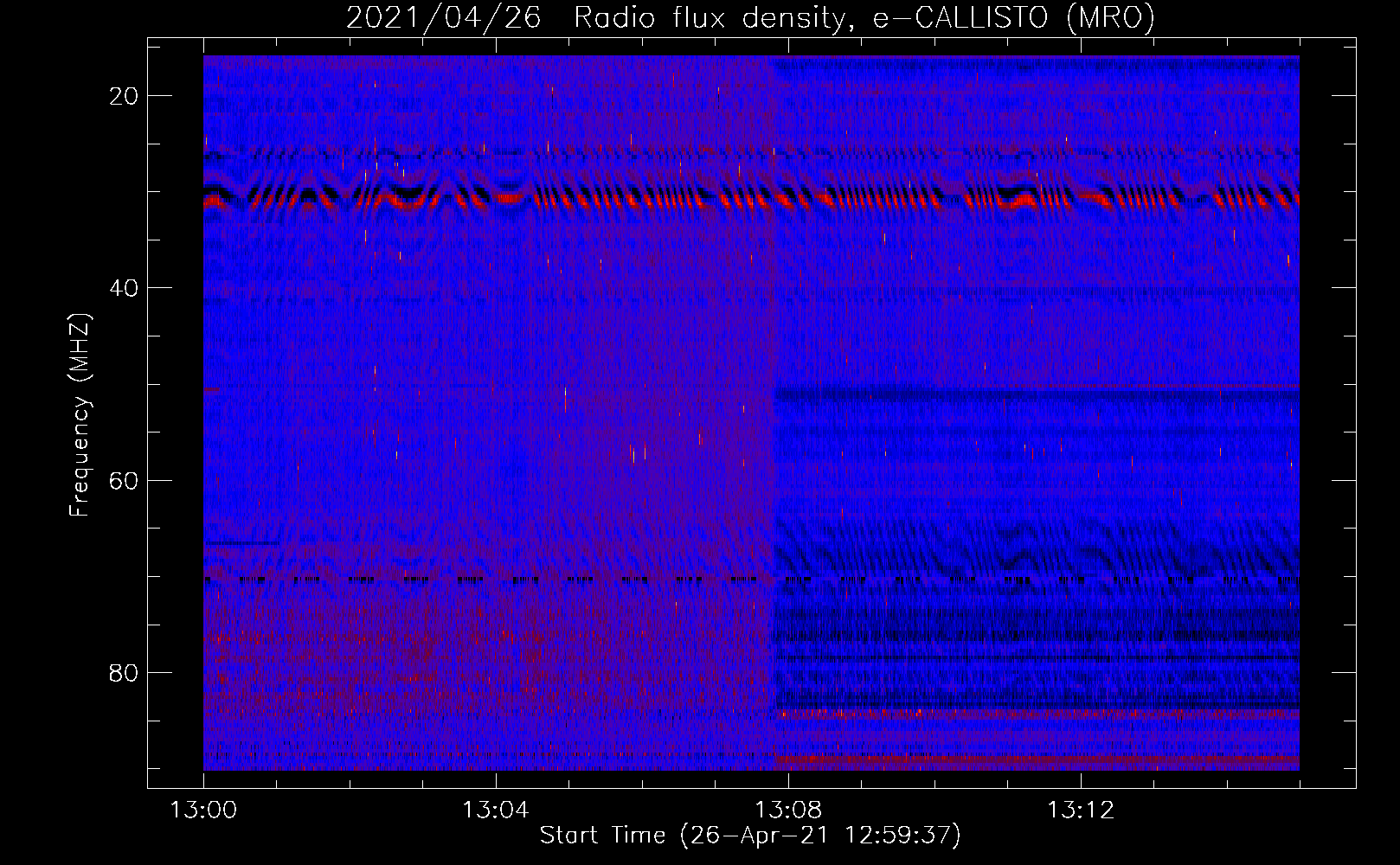Screen dimensions: 1400x865
Task: Click the '13:08' time tick label
Action: point(788,811)
